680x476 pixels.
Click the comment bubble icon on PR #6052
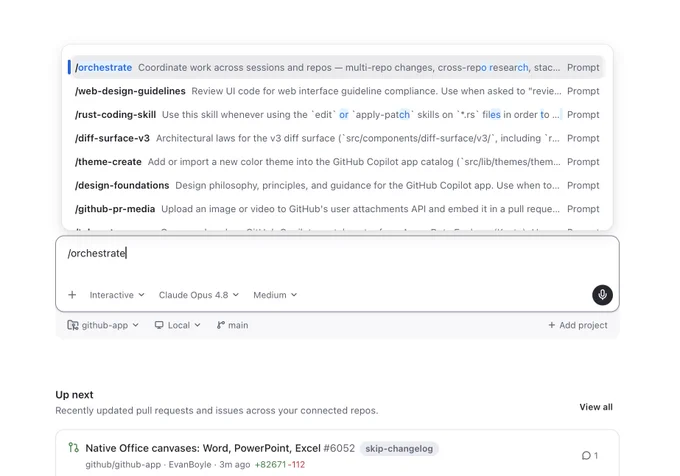[x=586, y=455]
